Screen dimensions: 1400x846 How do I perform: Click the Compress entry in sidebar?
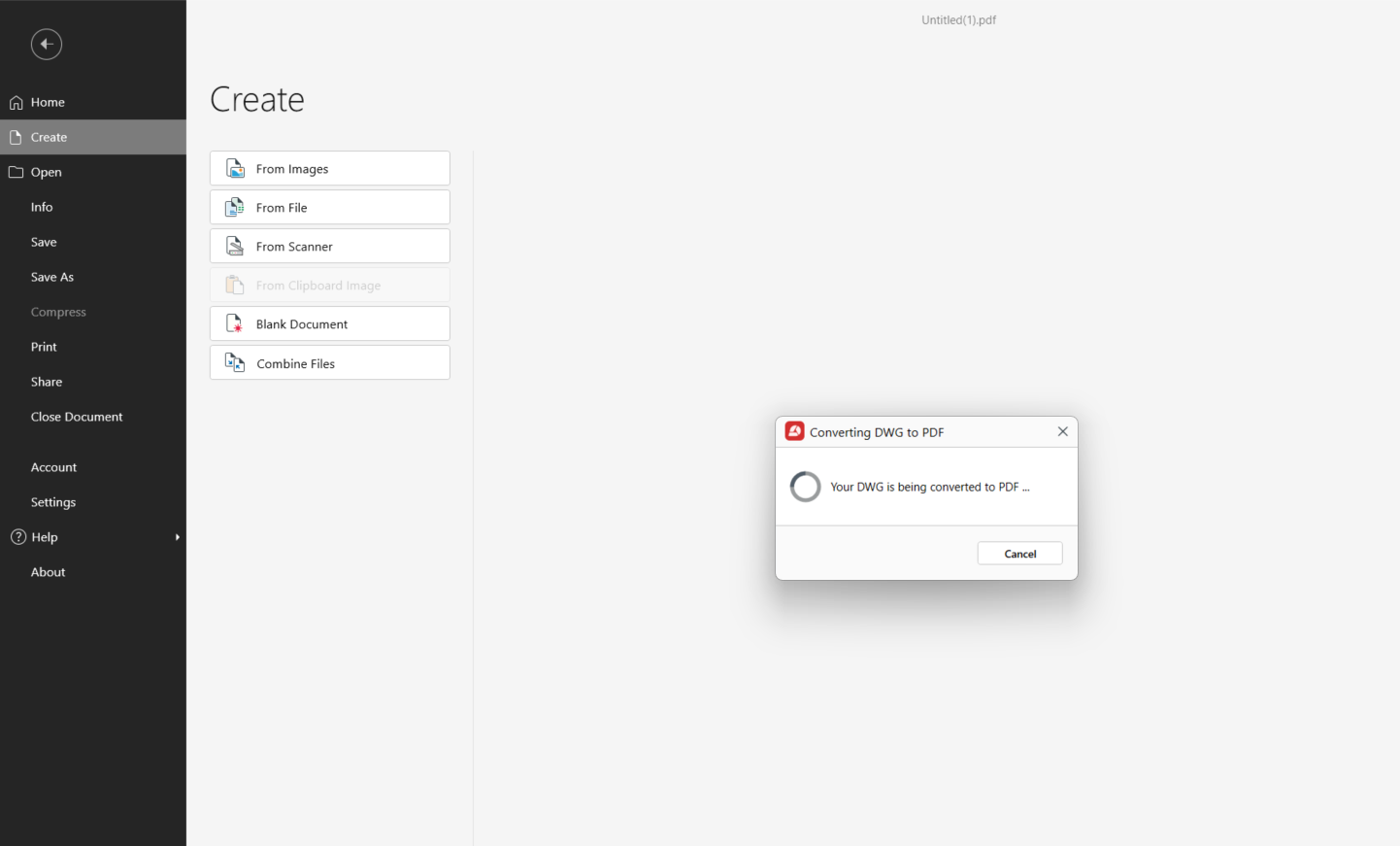pos(58,312)
